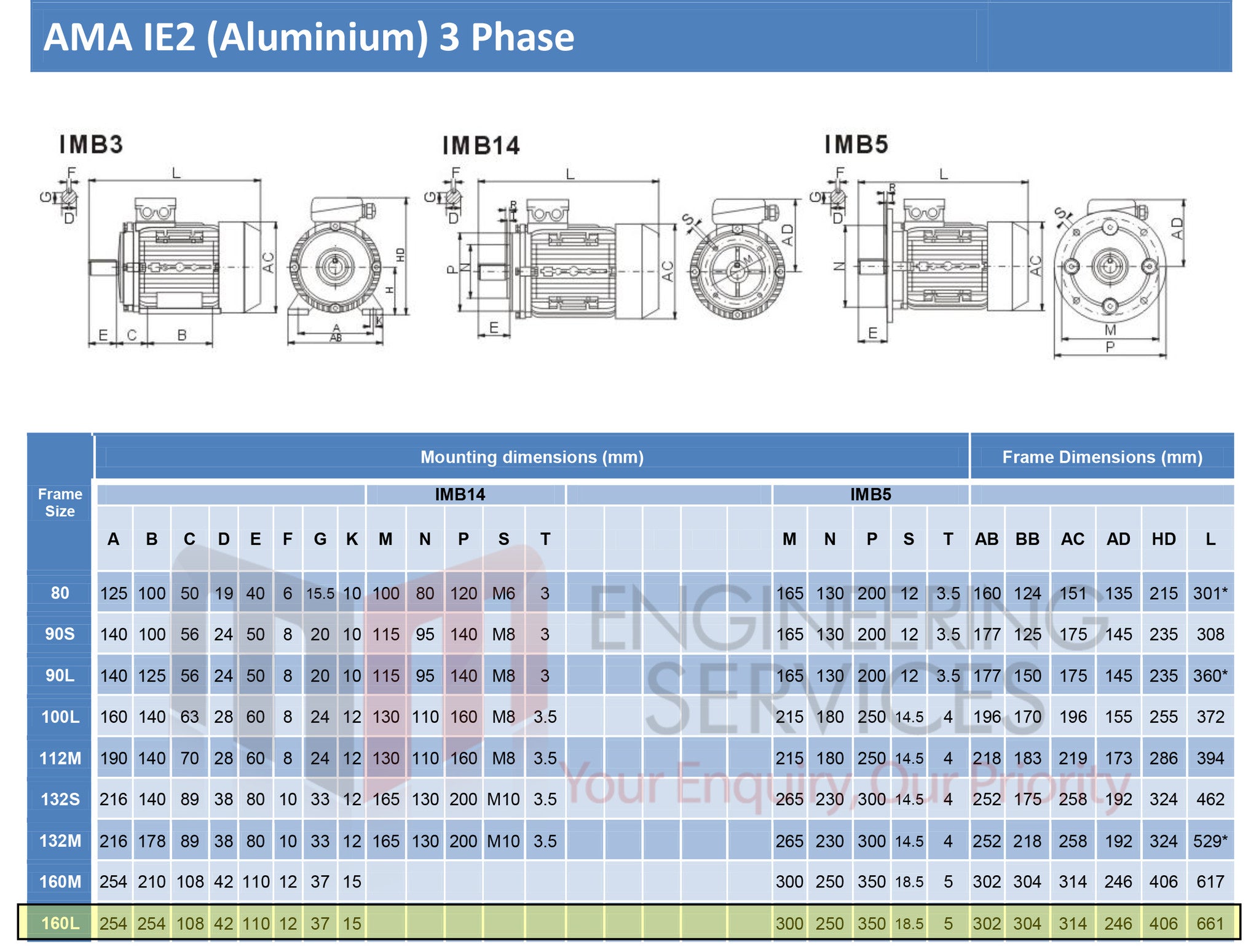Click the IMB3 foot-mount front-view drawing
Viewport: 1259px width, 952px height.
[348, 270]
